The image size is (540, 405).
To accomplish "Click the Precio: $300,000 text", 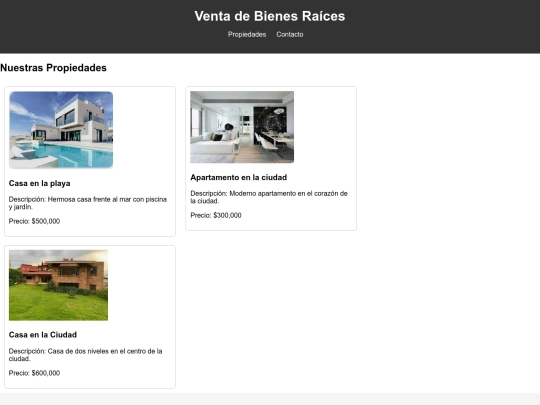I will tap(216, 215).
